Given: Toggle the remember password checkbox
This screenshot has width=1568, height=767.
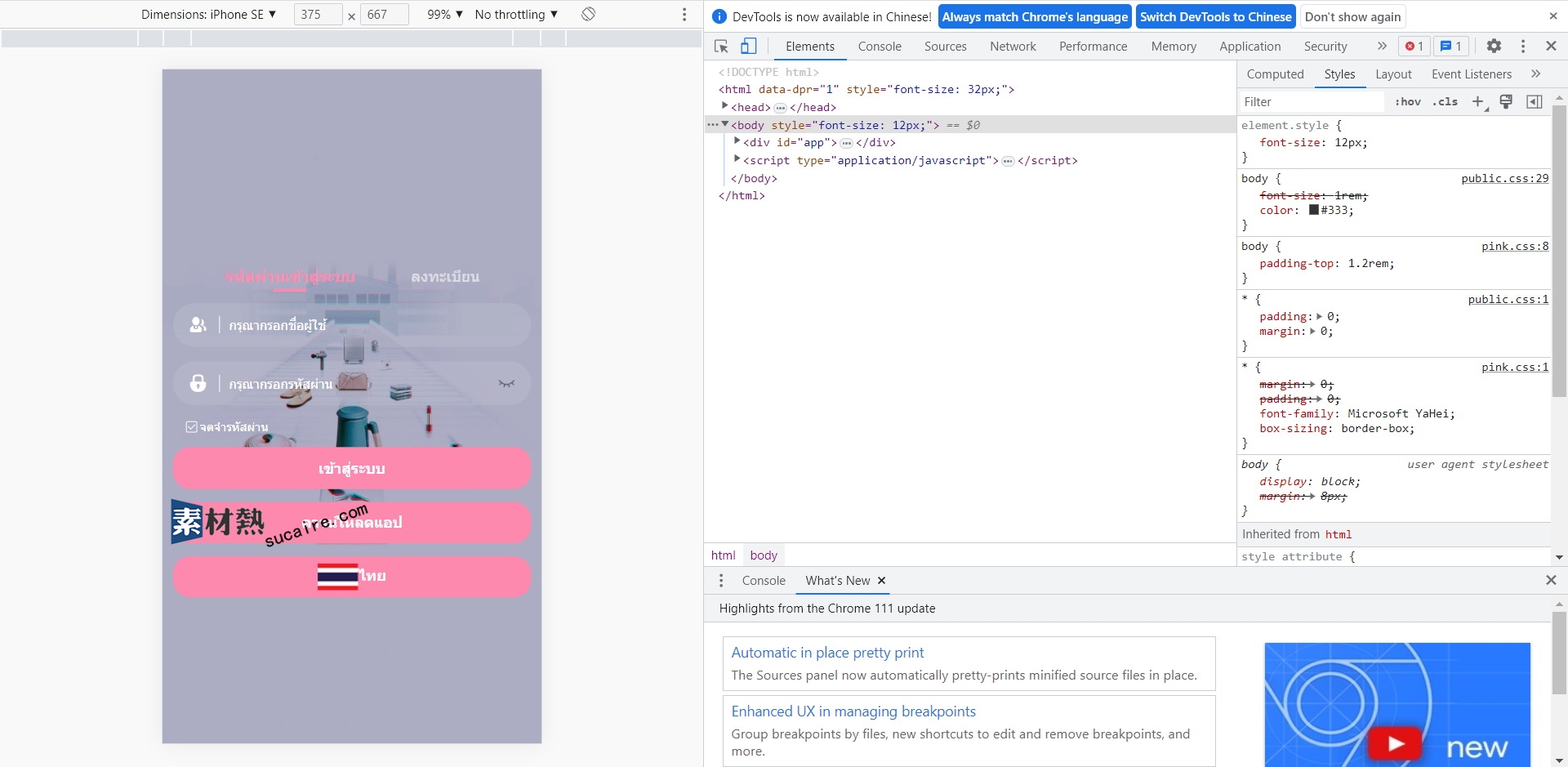Looking at the screenshot, I should pyautogui.click(x=191, y=426).
